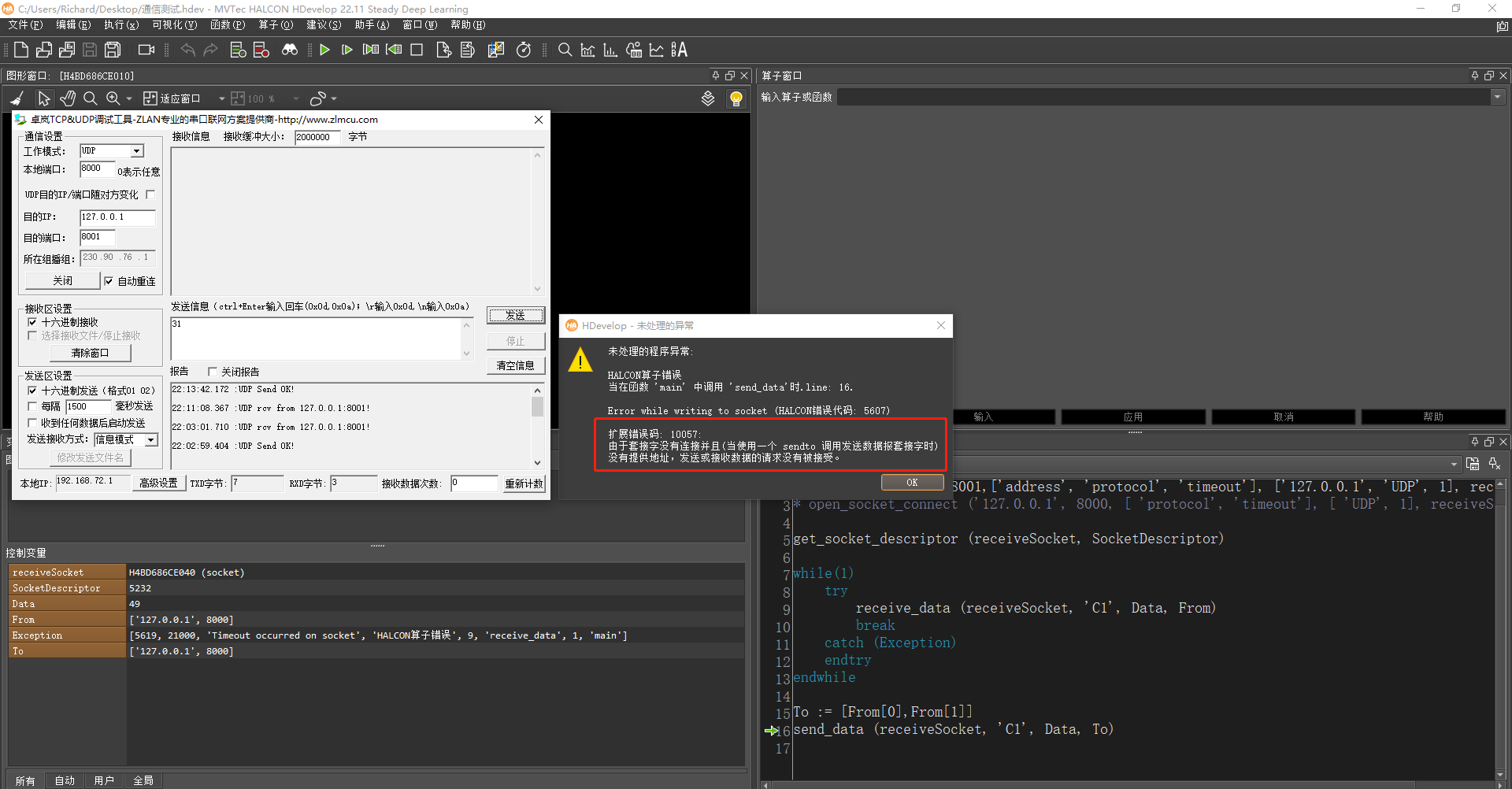
Task: Open 工作模式 UDP dropdown
Action: click(x=137, y=150)
